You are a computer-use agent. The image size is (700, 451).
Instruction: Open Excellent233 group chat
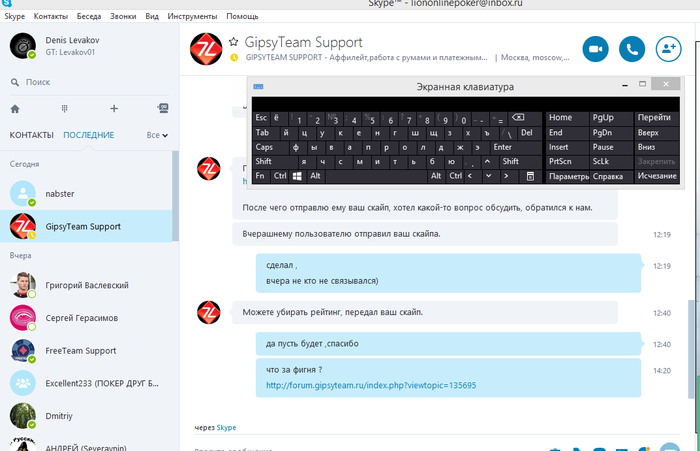coord(86,383)
